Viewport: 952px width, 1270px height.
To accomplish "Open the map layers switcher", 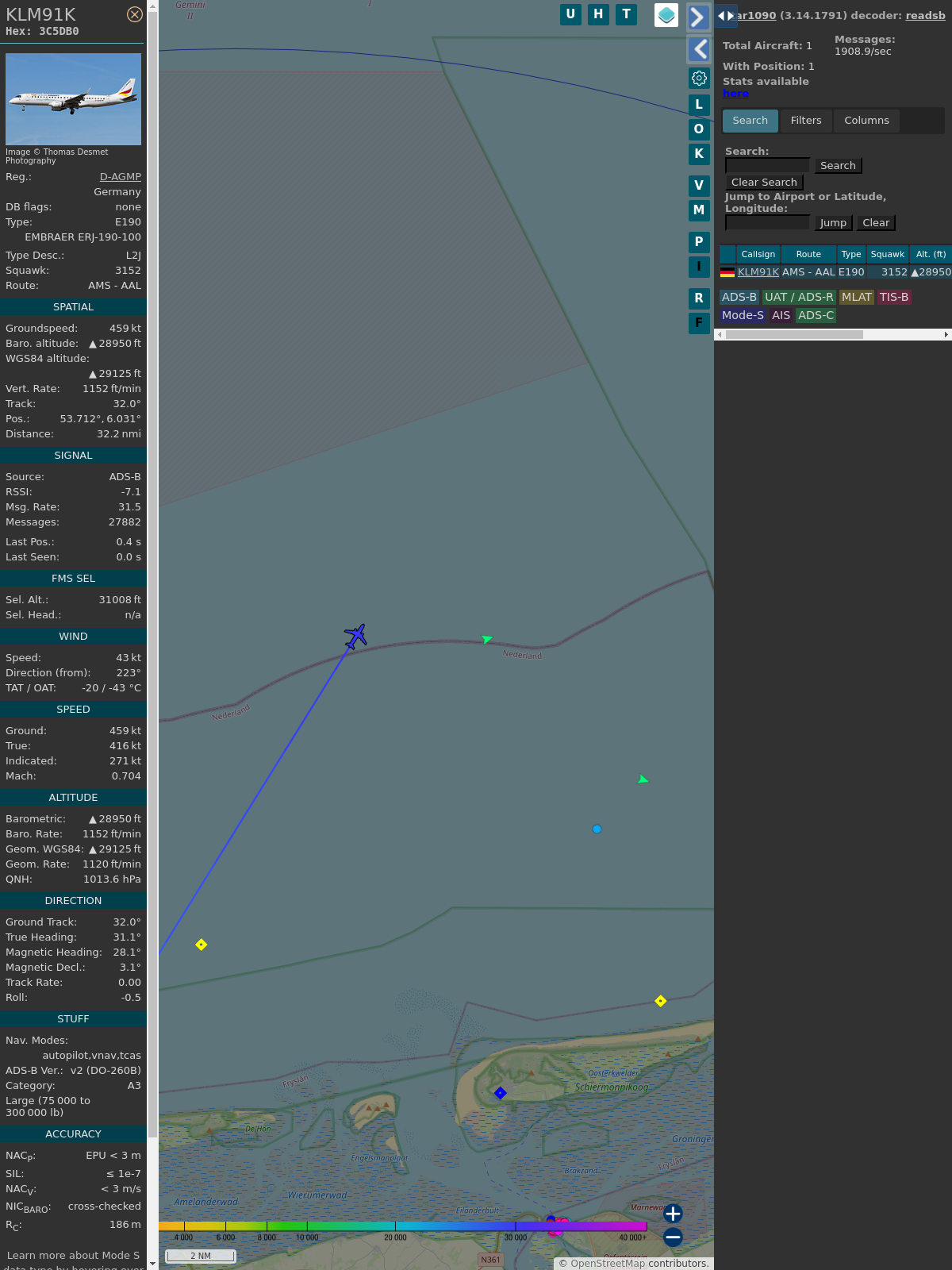I will [666, 15].
